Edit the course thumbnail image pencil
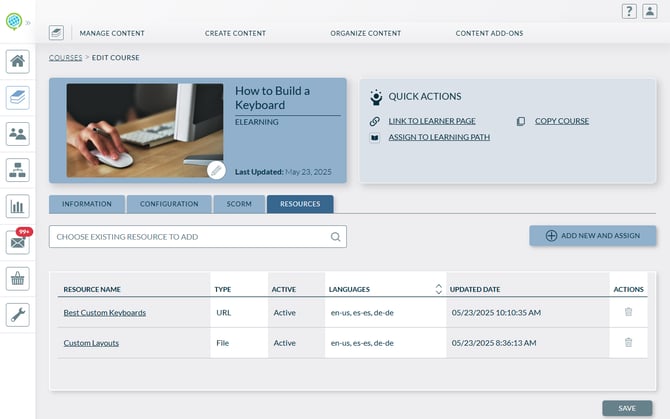The image size is (670, 419). pyautogui.click(x=216, y=170)
